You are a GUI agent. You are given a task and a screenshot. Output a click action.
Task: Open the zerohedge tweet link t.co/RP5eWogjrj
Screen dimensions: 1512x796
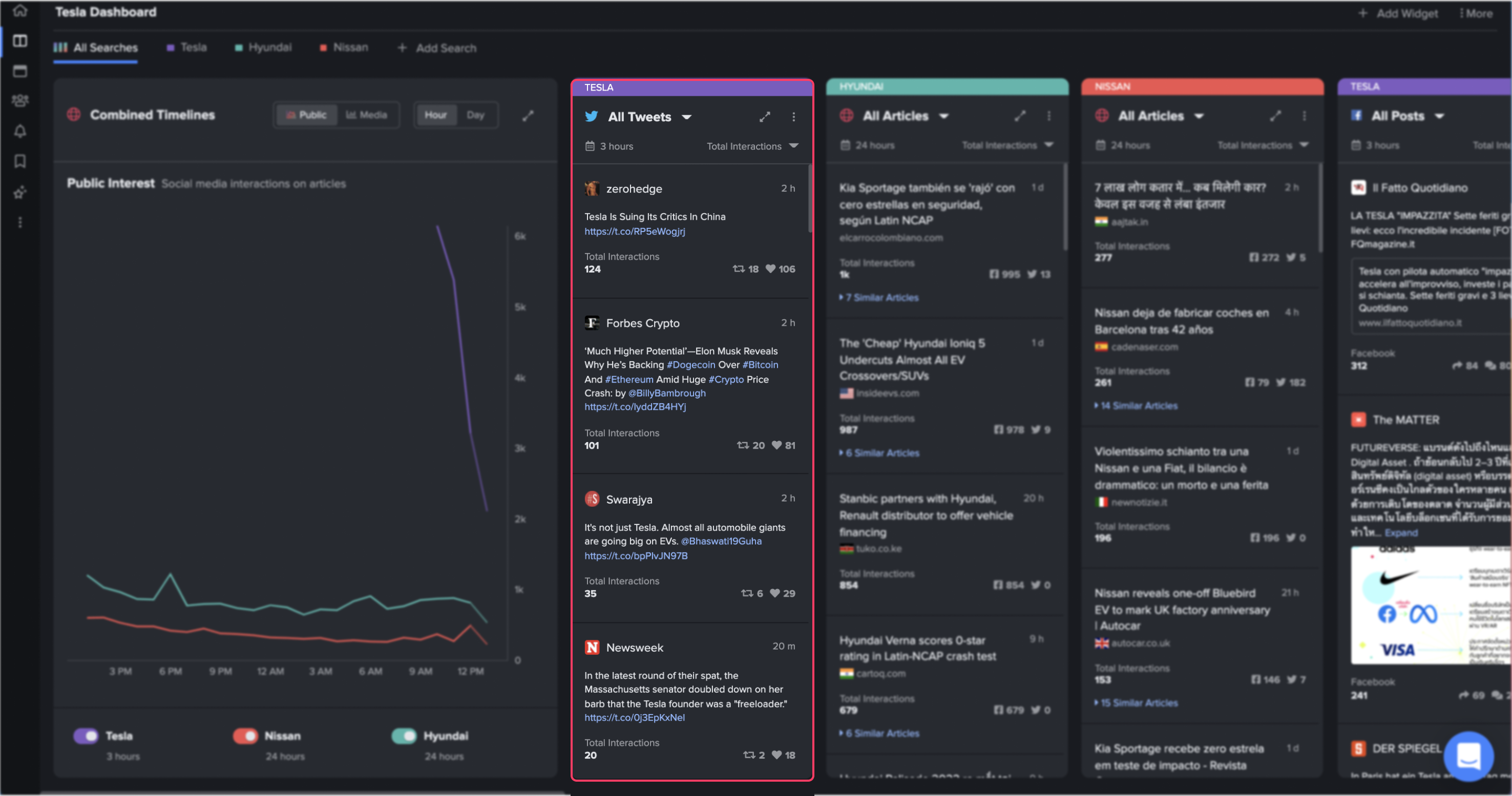pos(635,232)
